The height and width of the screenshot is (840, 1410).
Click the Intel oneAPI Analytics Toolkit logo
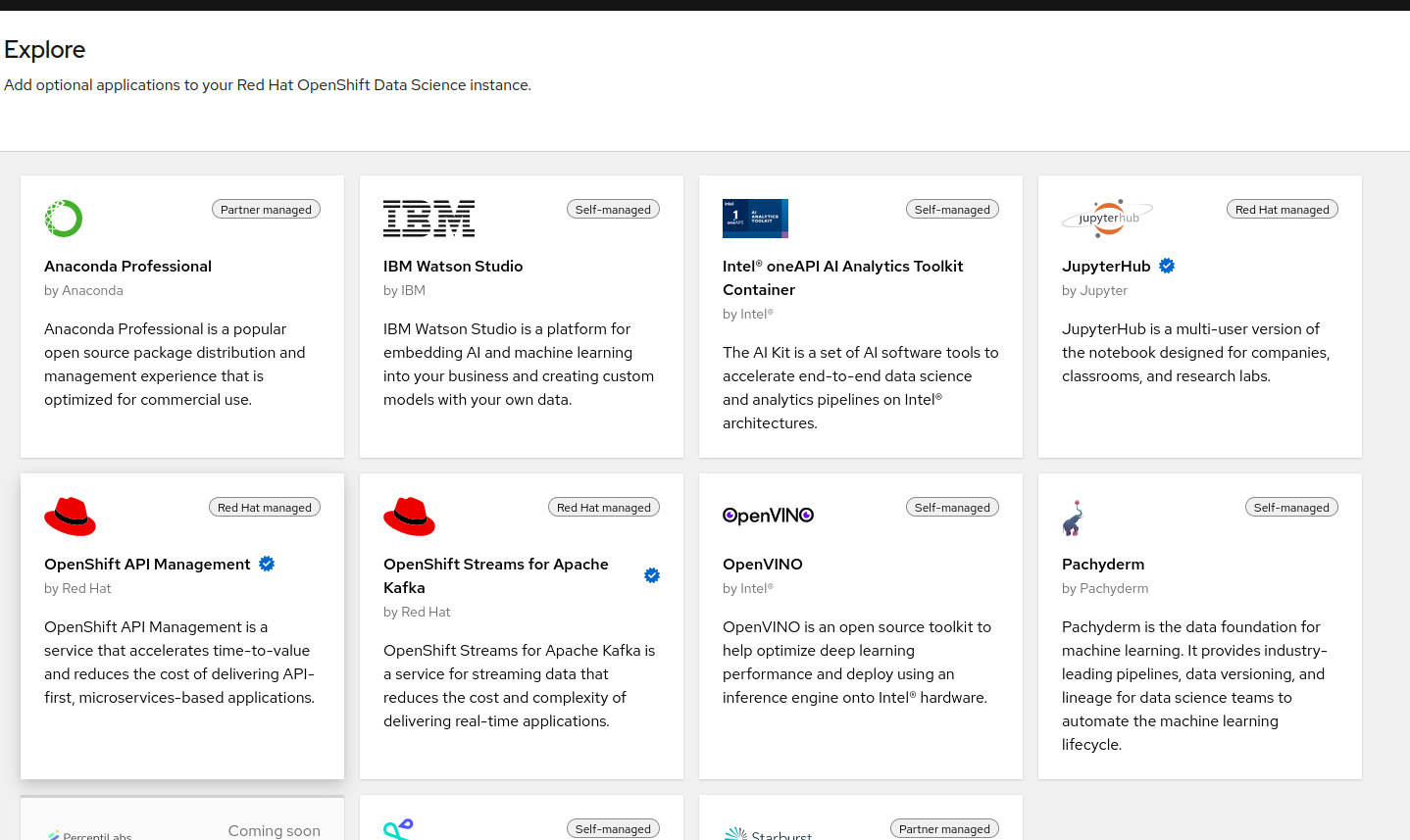[x=755, y=219]
